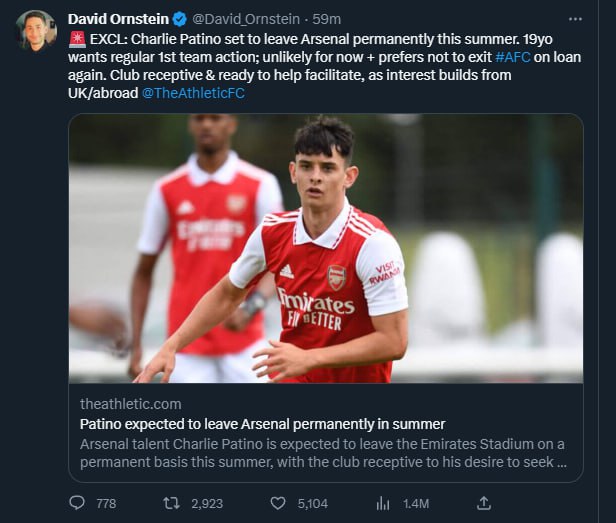Like the tweet with the heart icon
The height and width of the screenshot is (523, 616).
point(279,503)
